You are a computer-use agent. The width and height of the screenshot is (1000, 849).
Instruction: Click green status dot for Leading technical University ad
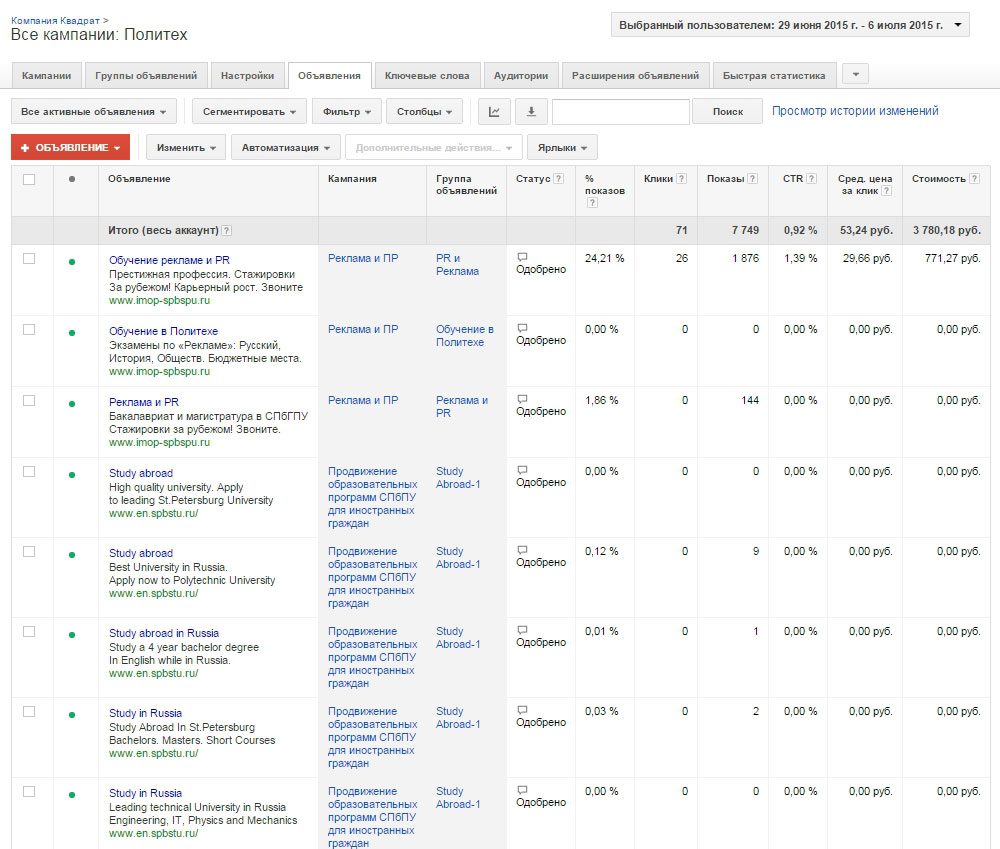point(72,795)
